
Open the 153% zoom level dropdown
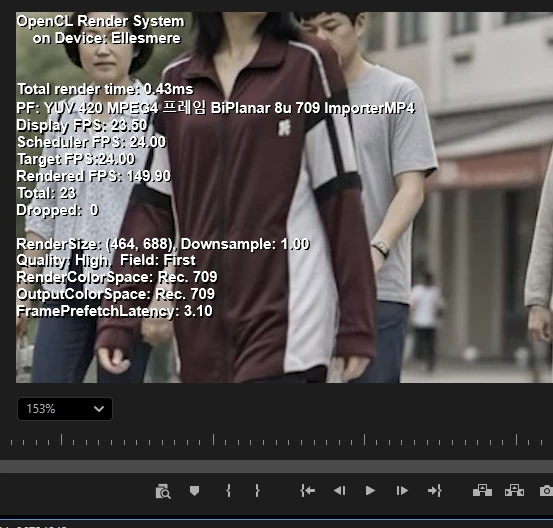65,409
